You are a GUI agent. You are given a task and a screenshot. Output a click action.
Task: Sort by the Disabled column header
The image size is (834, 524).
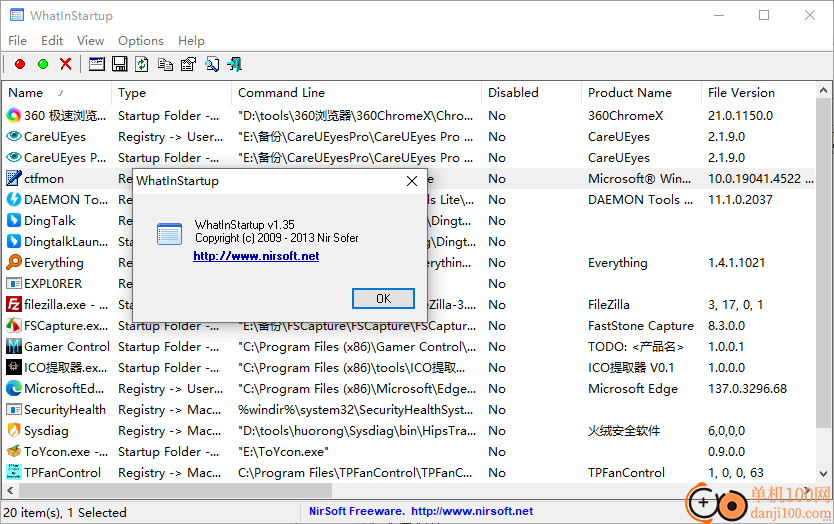(531, 93)
